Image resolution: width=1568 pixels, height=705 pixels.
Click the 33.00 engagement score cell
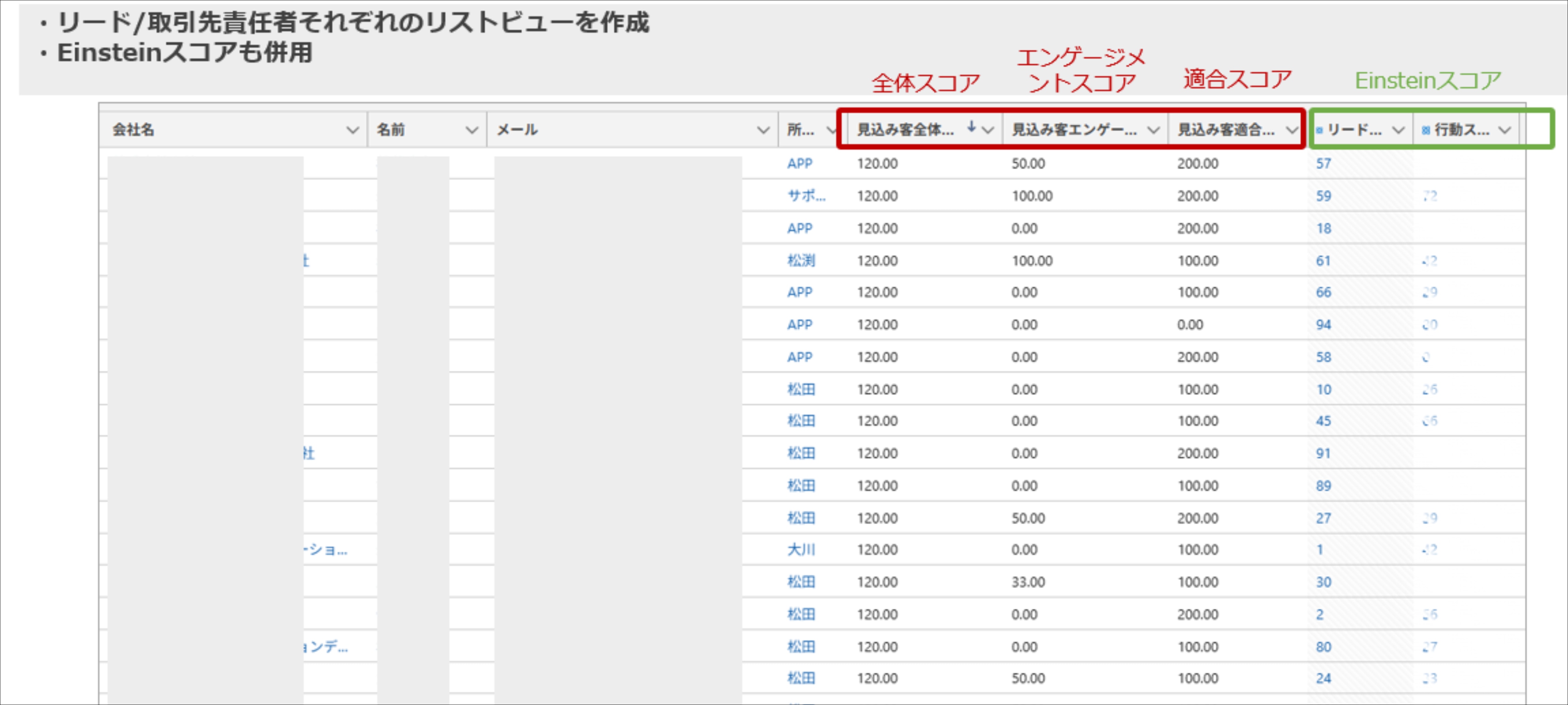1028,582
